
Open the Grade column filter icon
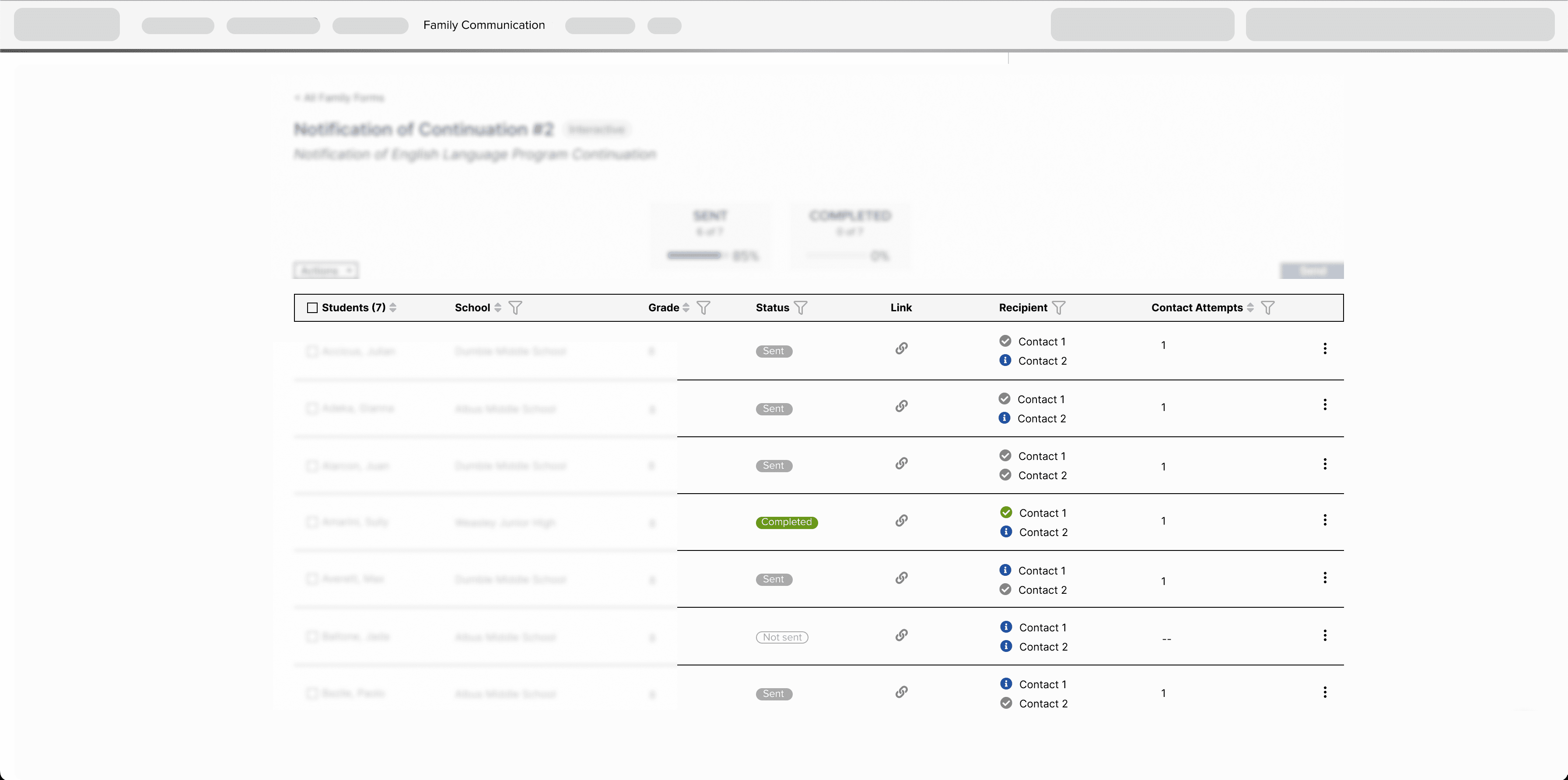[703, 308]
